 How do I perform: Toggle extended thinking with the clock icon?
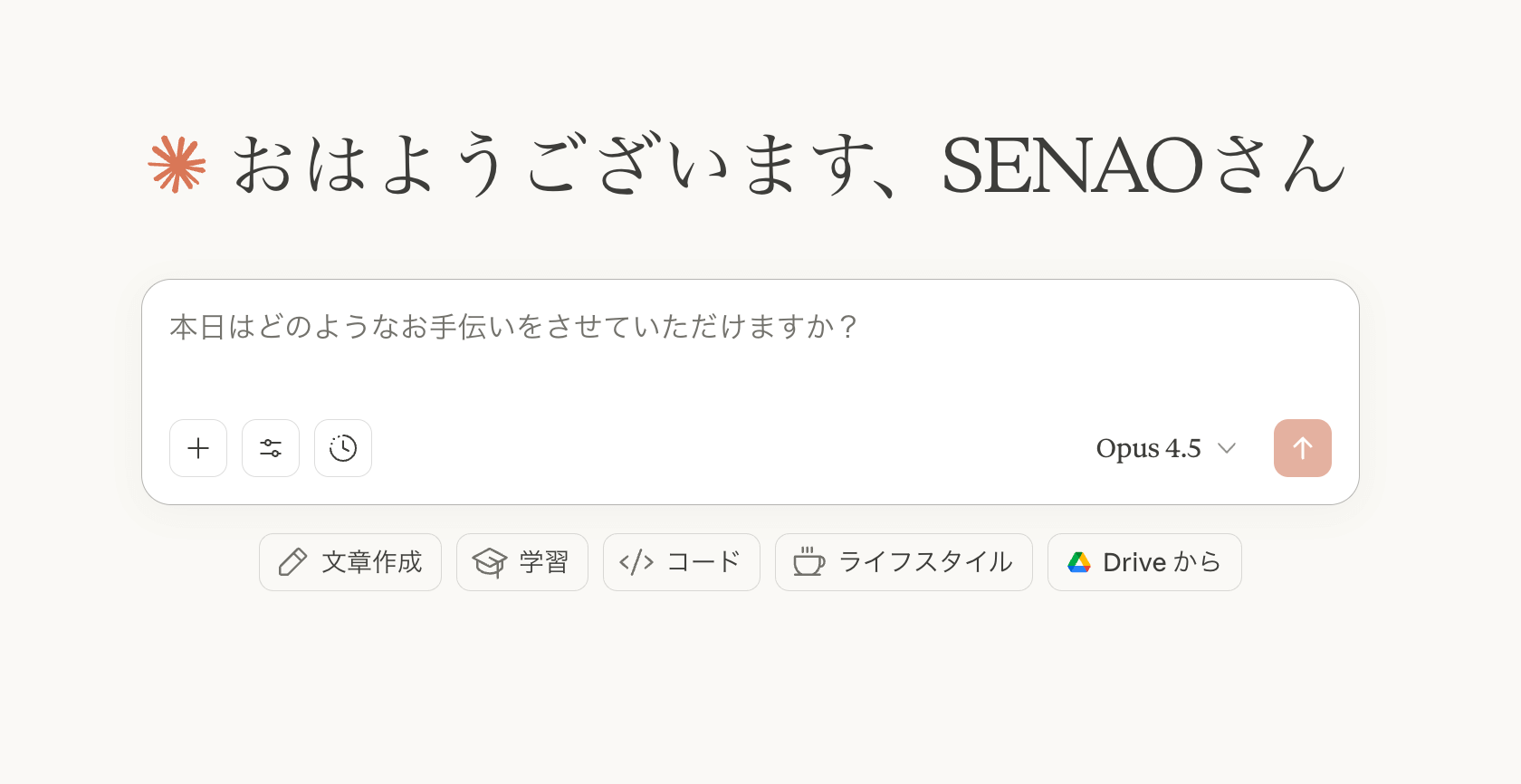point(343,448)
